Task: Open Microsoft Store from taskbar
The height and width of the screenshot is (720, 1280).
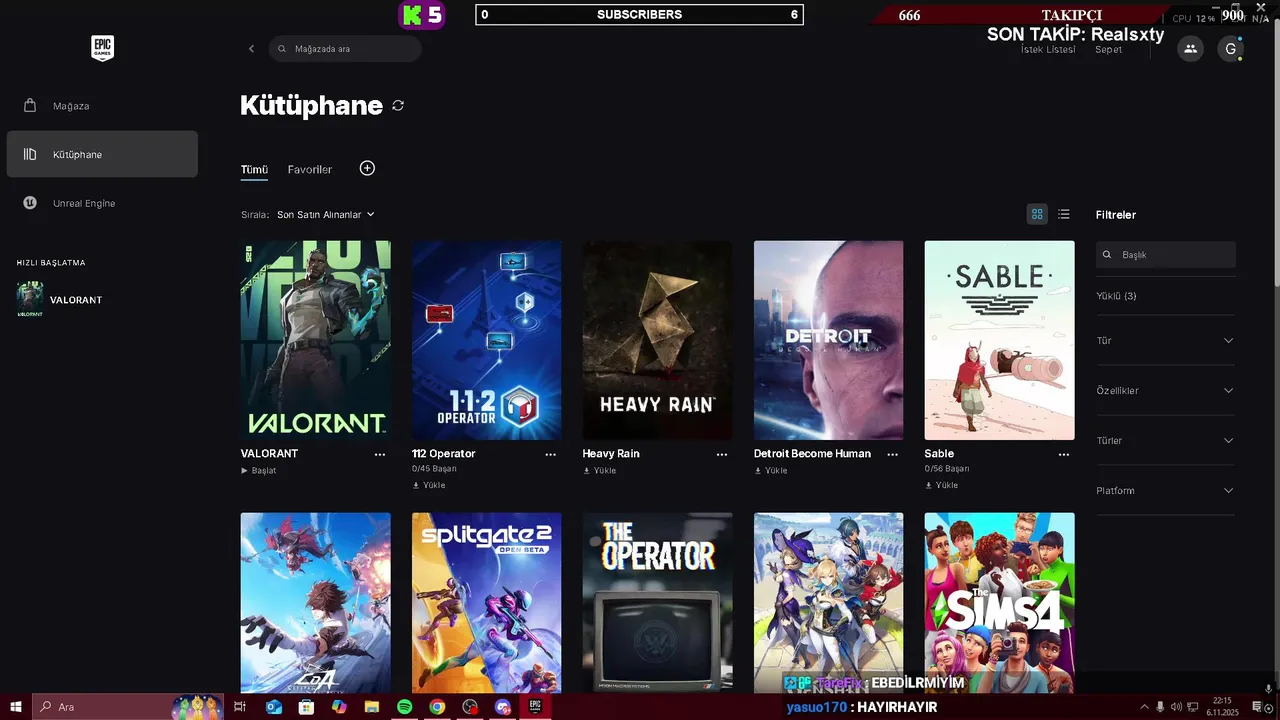Action: [306, 707]
